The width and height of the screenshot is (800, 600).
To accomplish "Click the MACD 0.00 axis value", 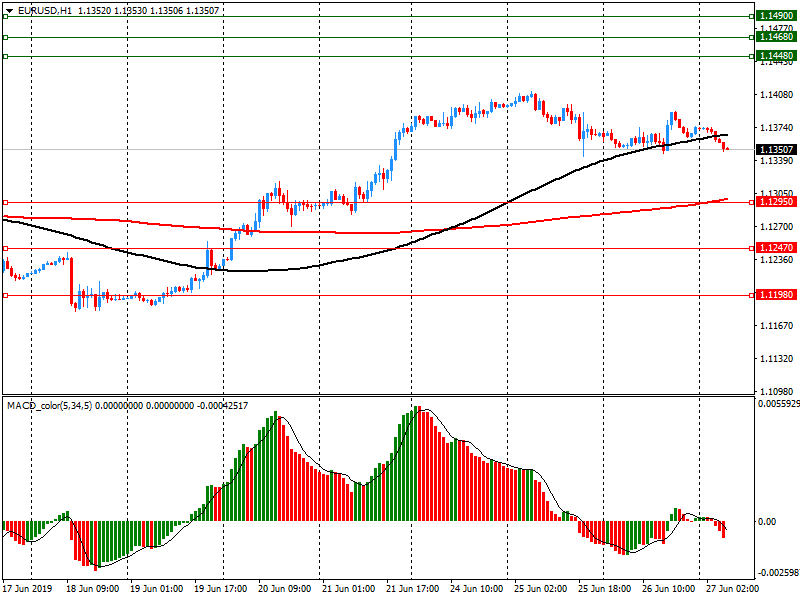I will coord(767,521).
